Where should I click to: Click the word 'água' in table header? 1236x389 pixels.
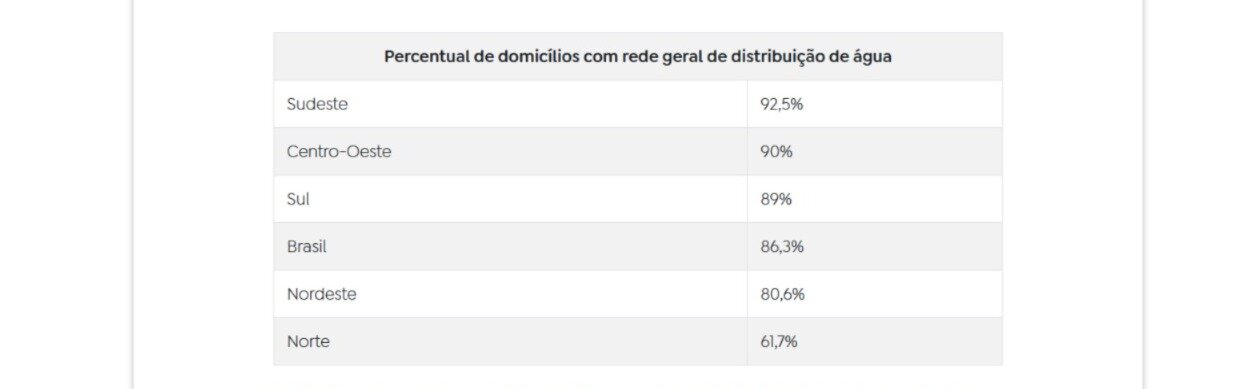(868, 57)
